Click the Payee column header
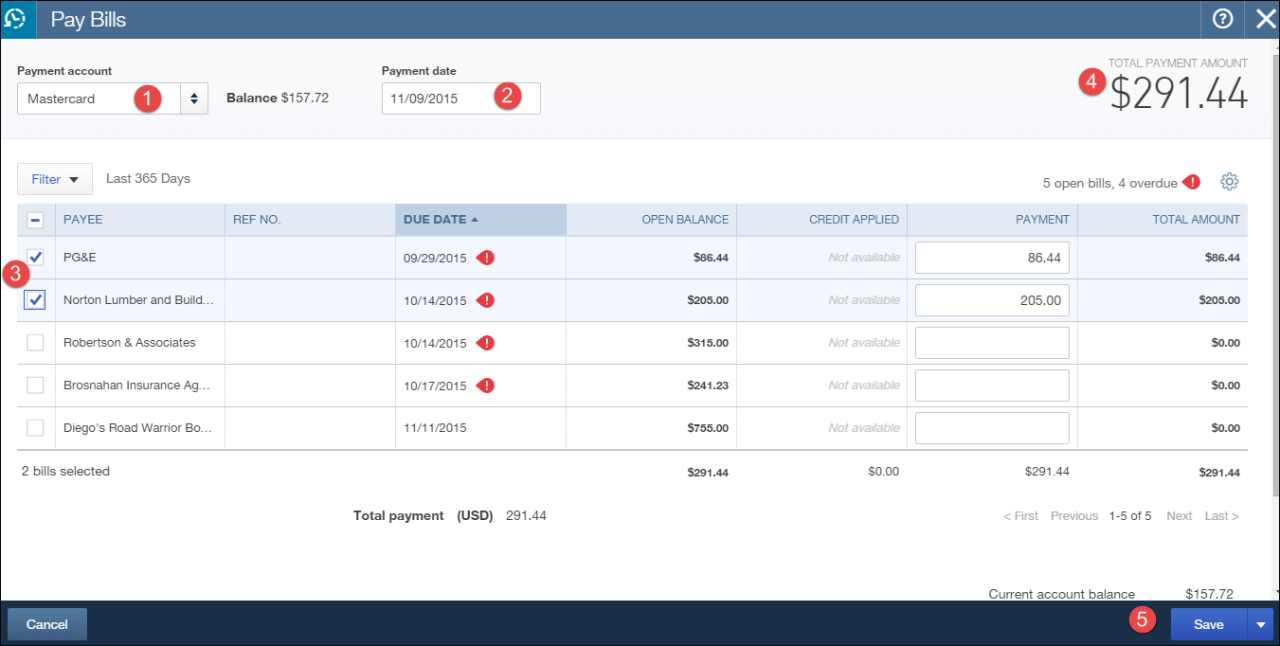1280x646 pixels. [83, 219]
